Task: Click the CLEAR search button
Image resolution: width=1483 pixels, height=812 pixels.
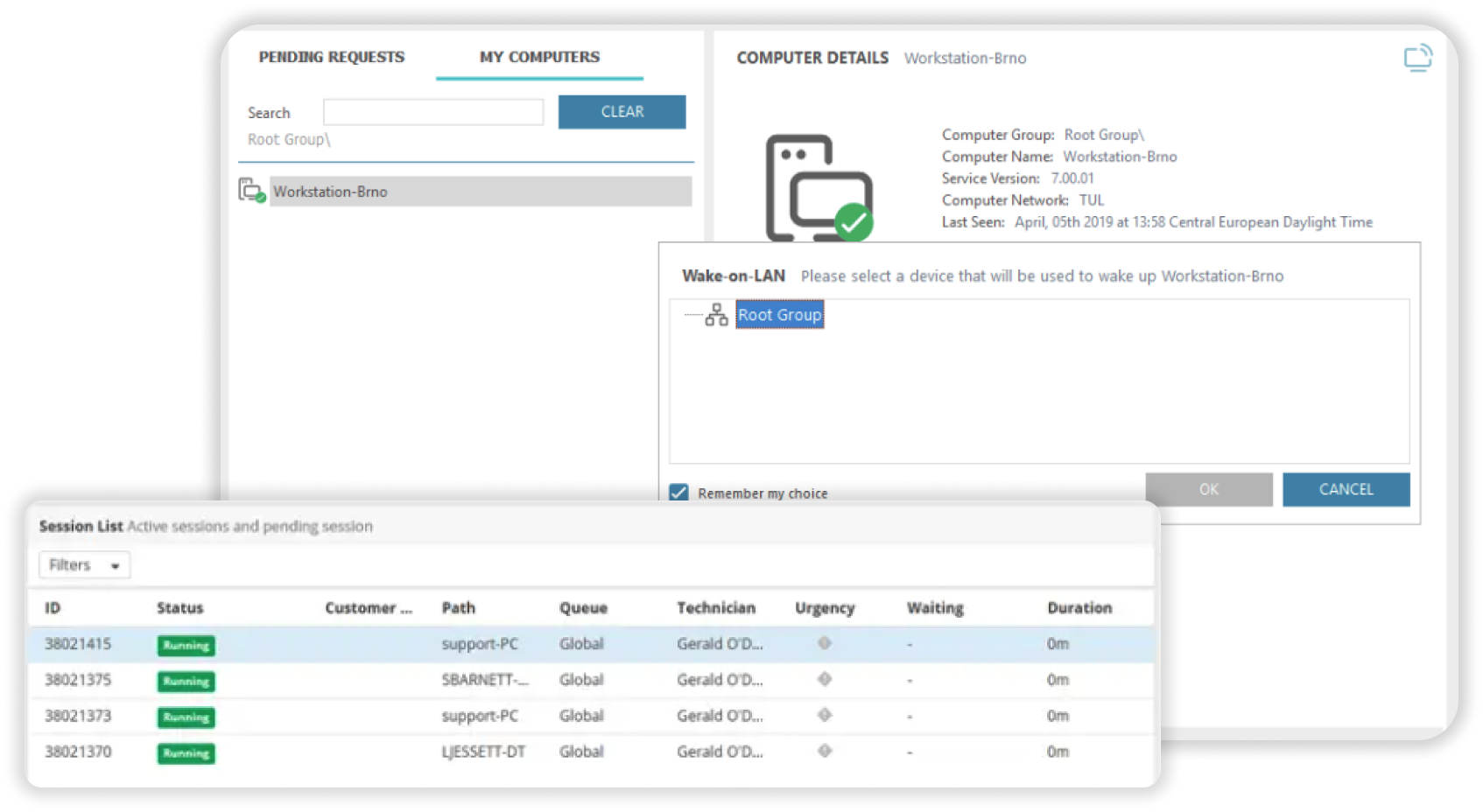Action: (x=622, y=112)
